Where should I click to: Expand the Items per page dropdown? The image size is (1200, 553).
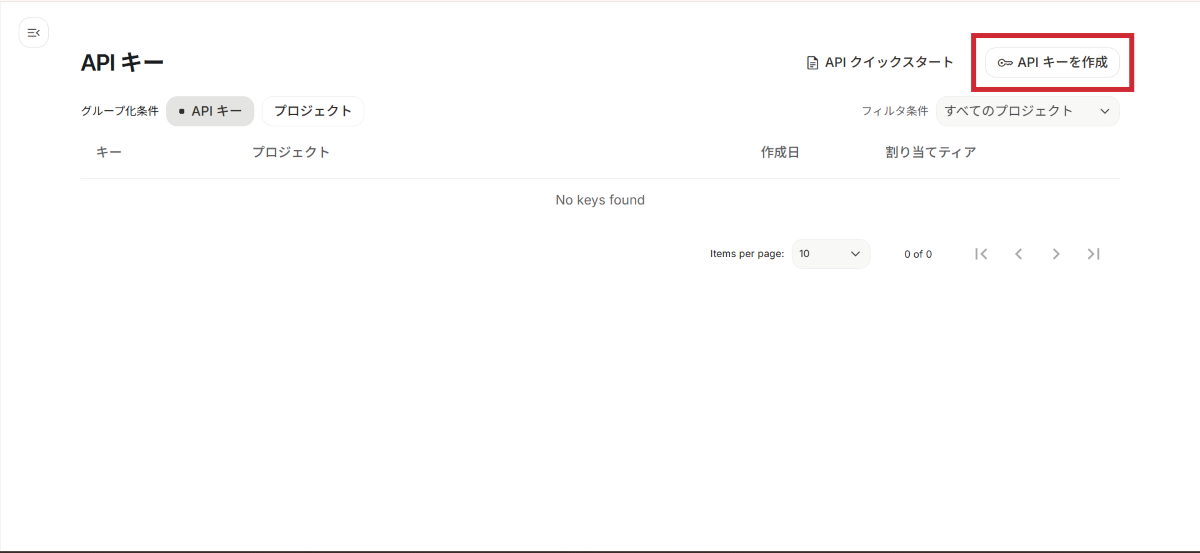830,254
